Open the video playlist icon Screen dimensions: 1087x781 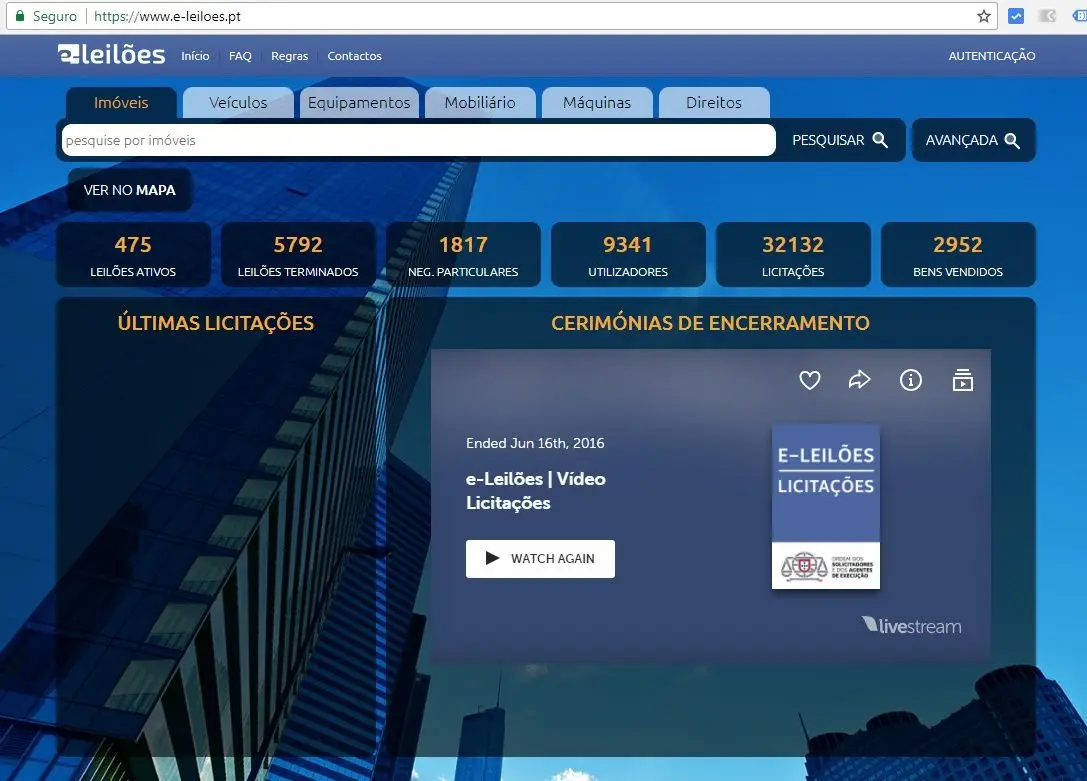point(962,380)
